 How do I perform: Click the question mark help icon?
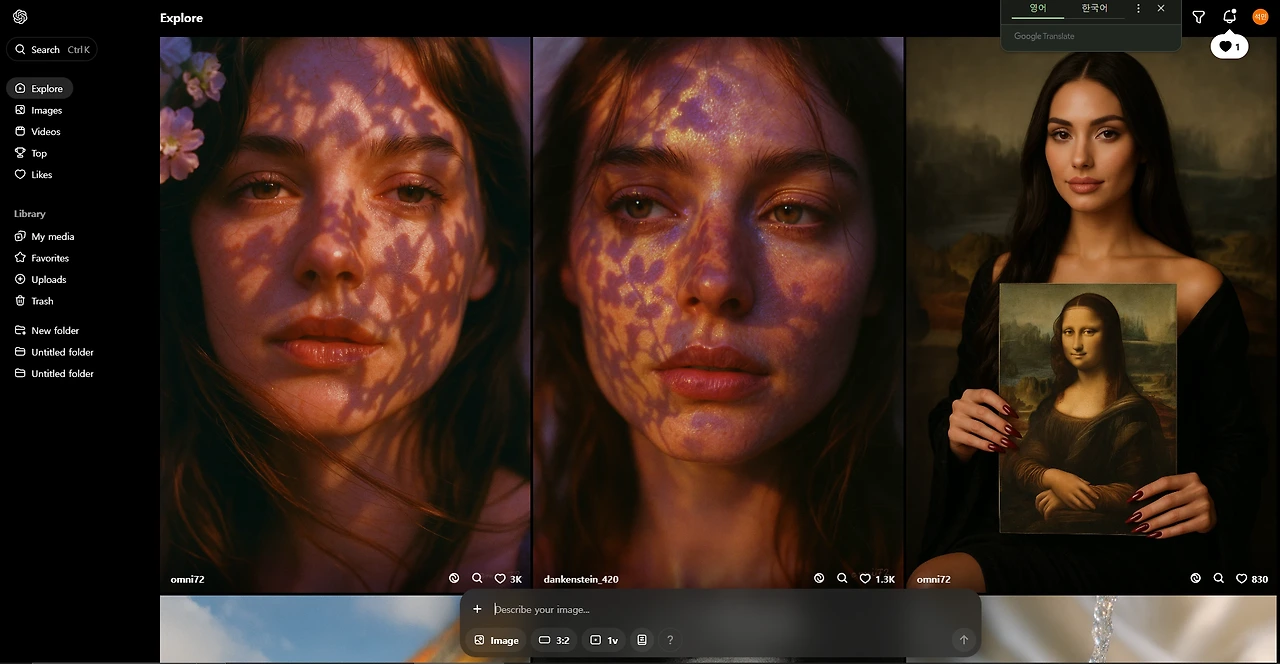click(x=670, y=640)
